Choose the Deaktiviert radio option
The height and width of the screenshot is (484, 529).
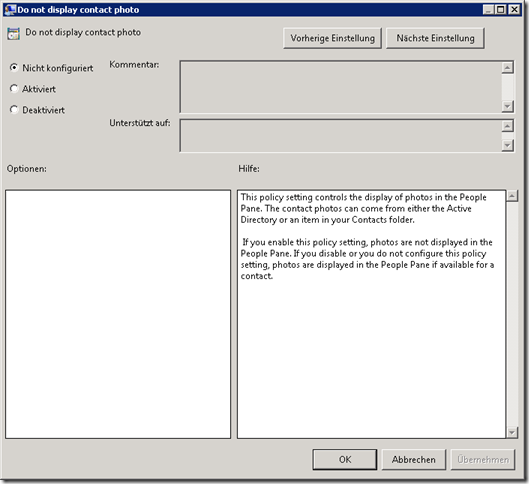pyautogui.click(x=14, y=109)
